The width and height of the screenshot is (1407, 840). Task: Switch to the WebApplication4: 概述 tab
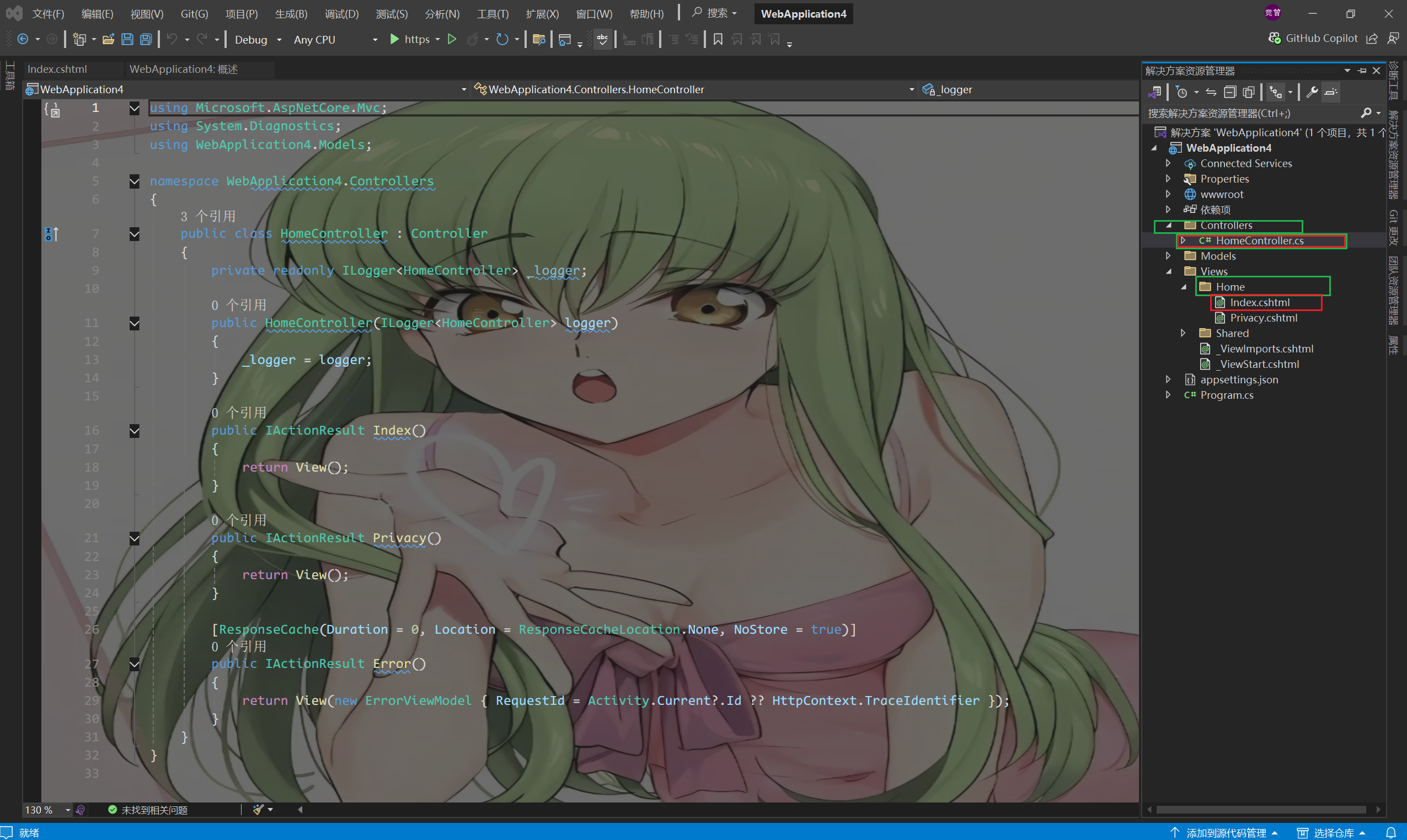point(183,69)
